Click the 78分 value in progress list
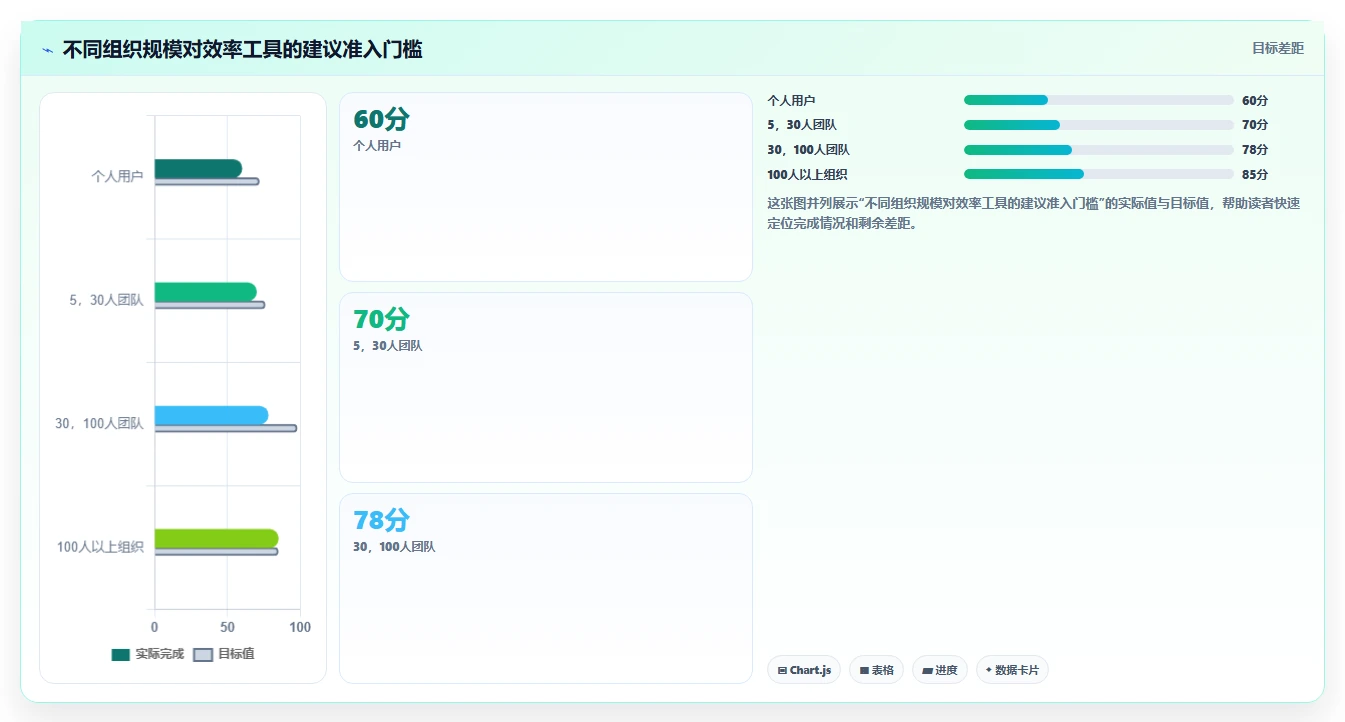This screenshot has width=1345, height=722. click(1255, 150)
